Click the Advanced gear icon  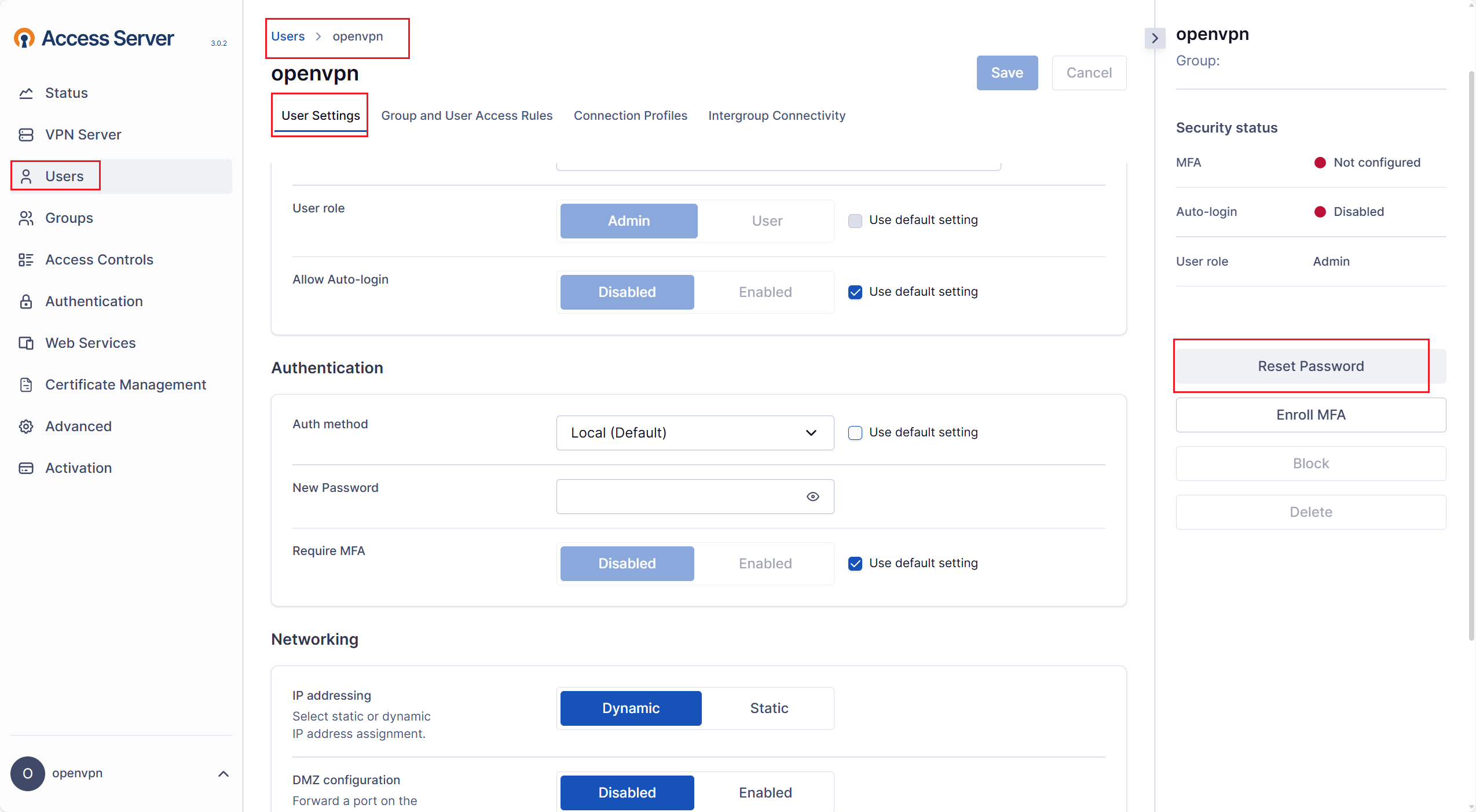pyautogui.click(x=26, y=427)
